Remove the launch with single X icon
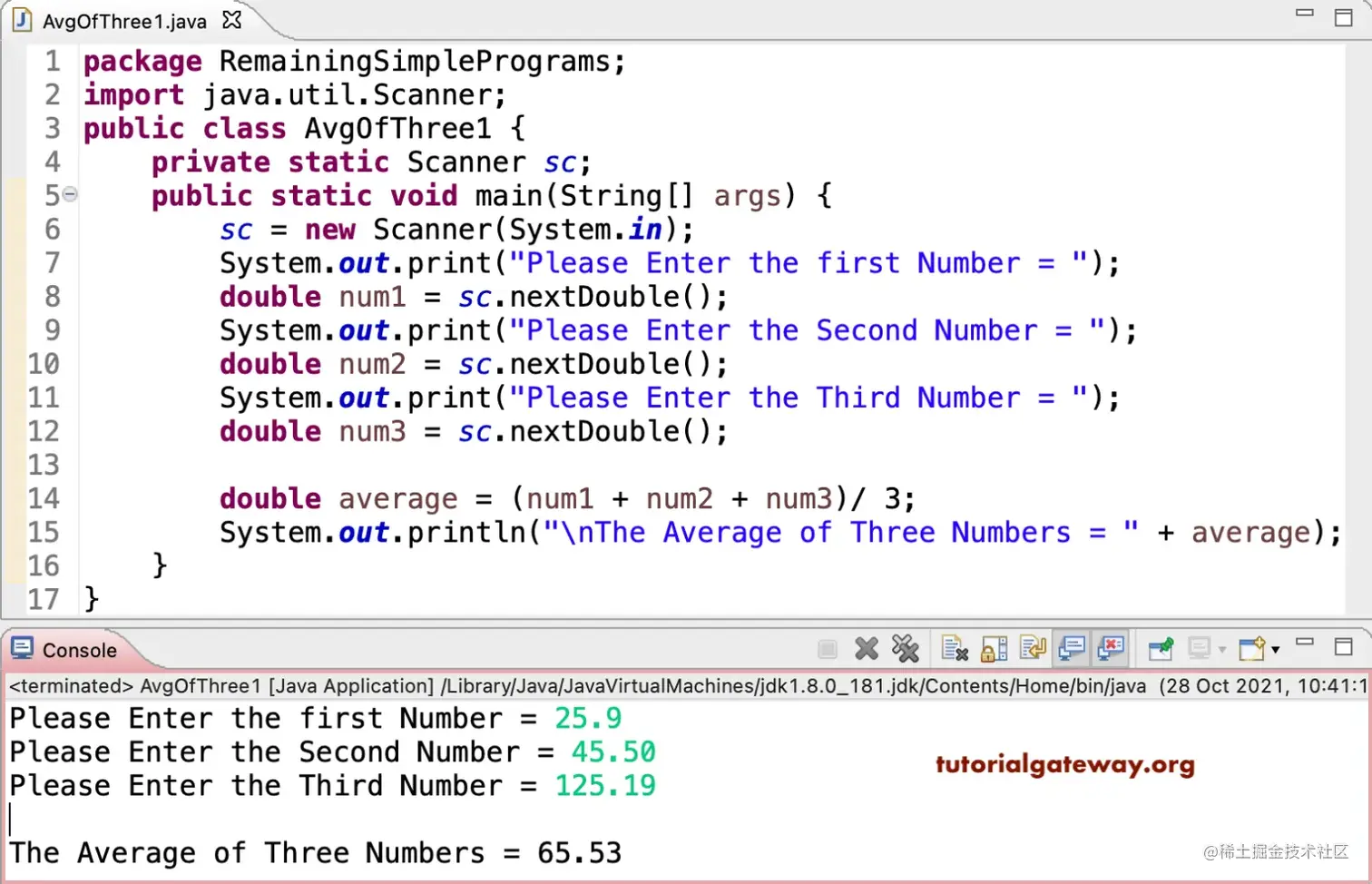 click(867, 649)
